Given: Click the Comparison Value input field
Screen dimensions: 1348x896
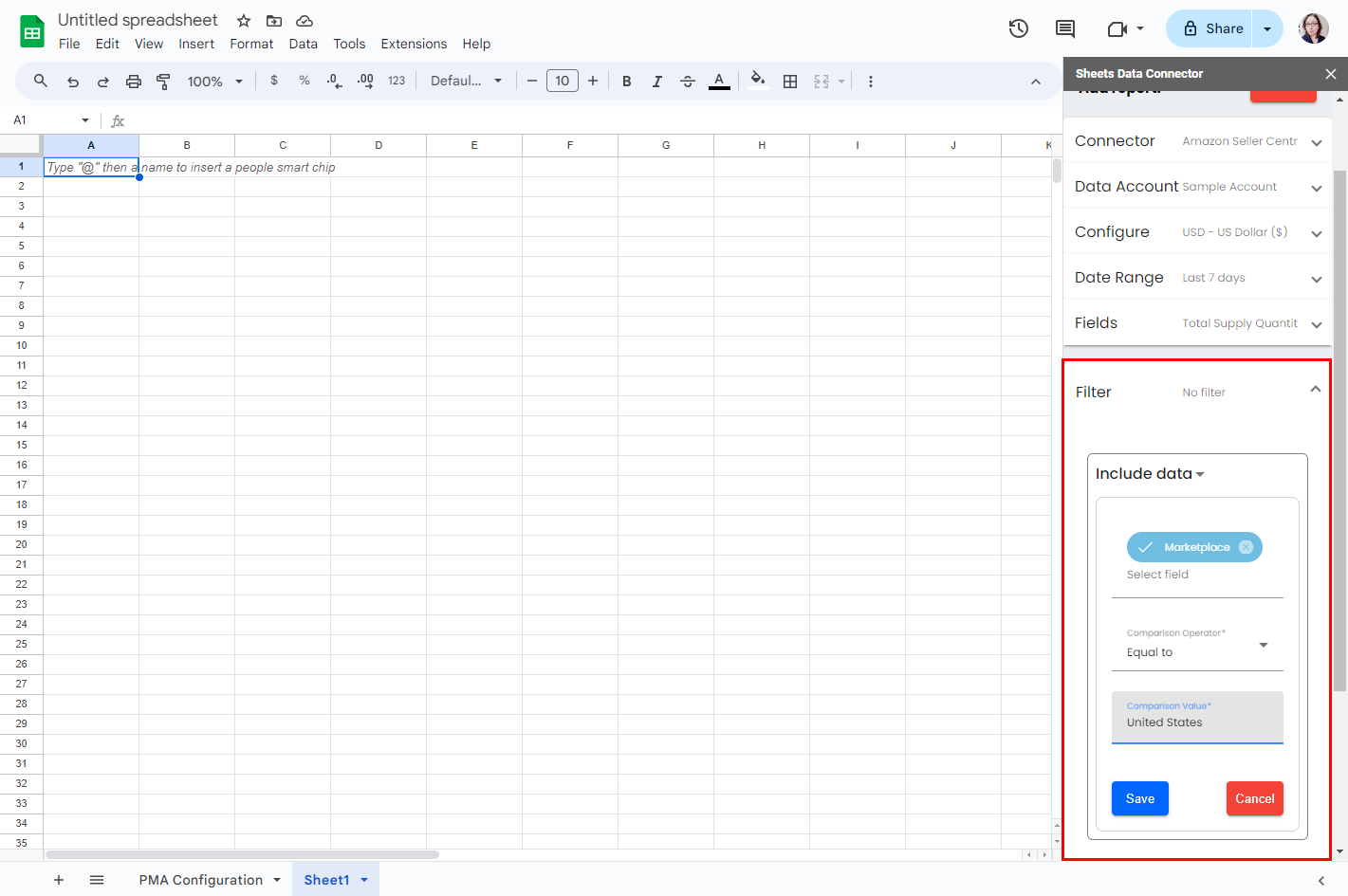Looking at the screenshot, I should tap(1197, 722).
